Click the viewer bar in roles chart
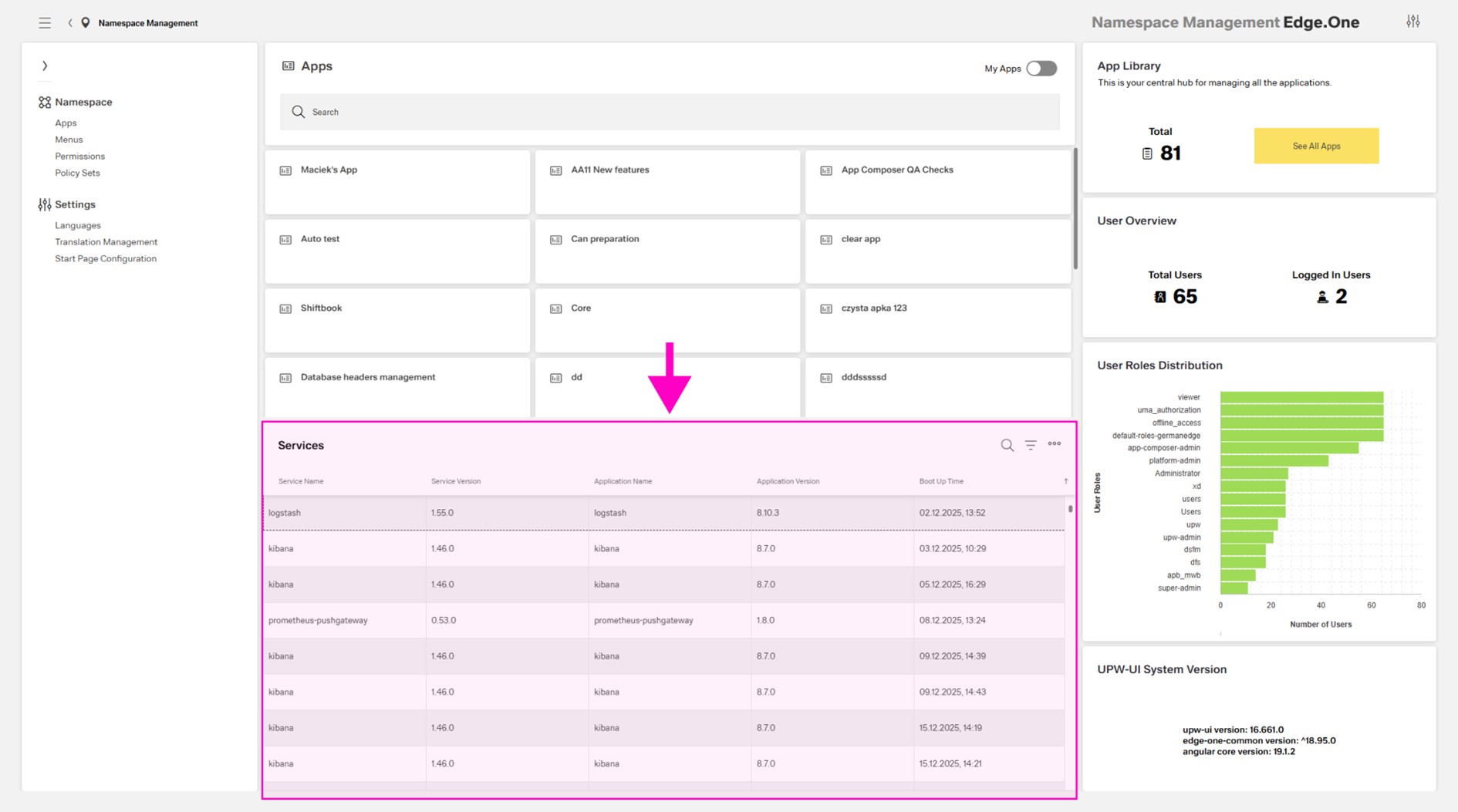The image size is (1458, 812). pyautogui.click(x=1301, y=397)
